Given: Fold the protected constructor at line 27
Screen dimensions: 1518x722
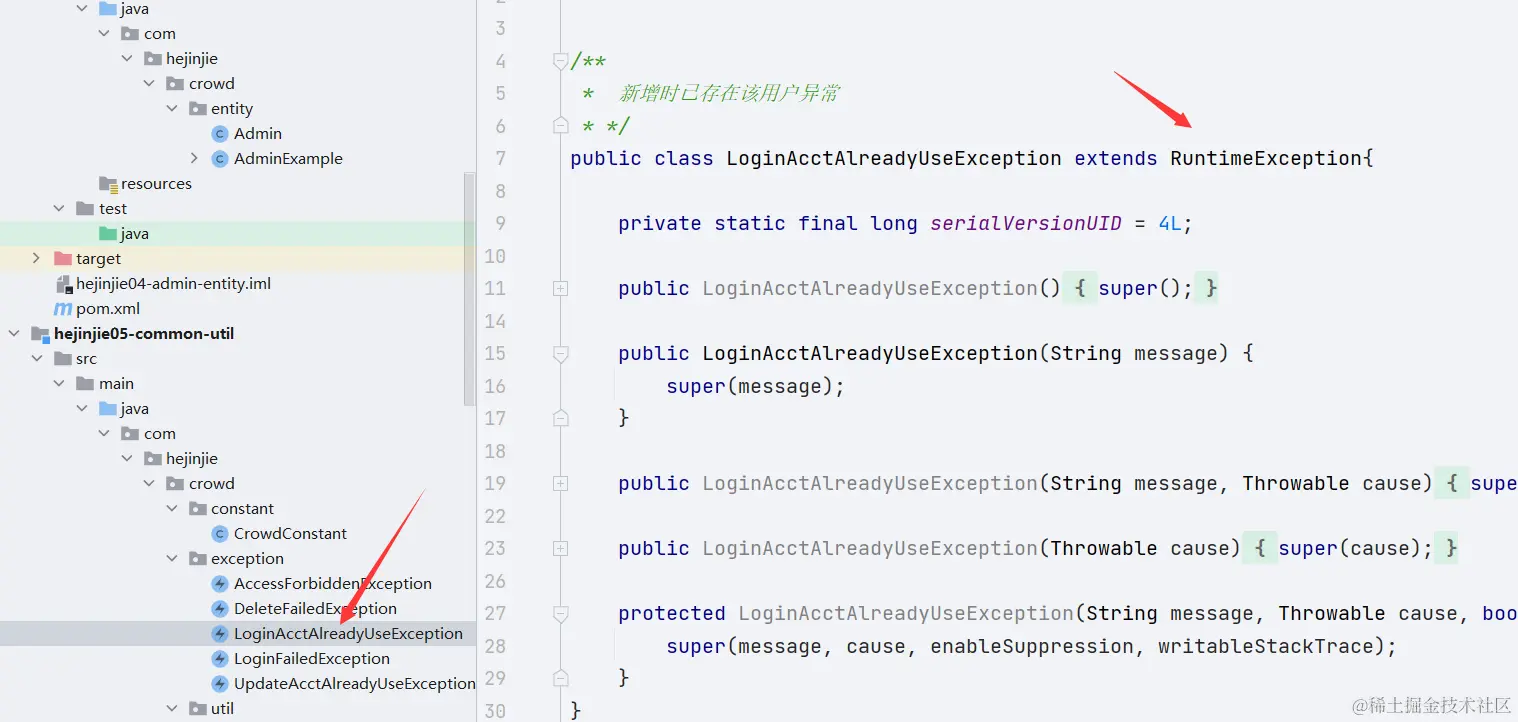Looking at the screenshot, I should (x=560, y=613).
